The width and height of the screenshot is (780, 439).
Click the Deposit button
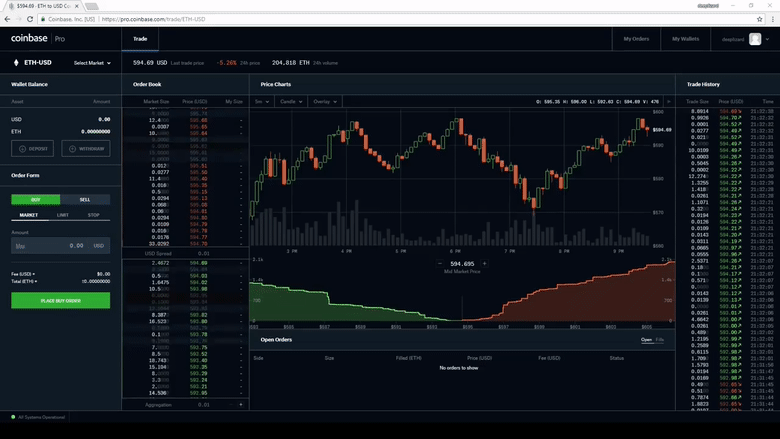[x=35, y=148]
